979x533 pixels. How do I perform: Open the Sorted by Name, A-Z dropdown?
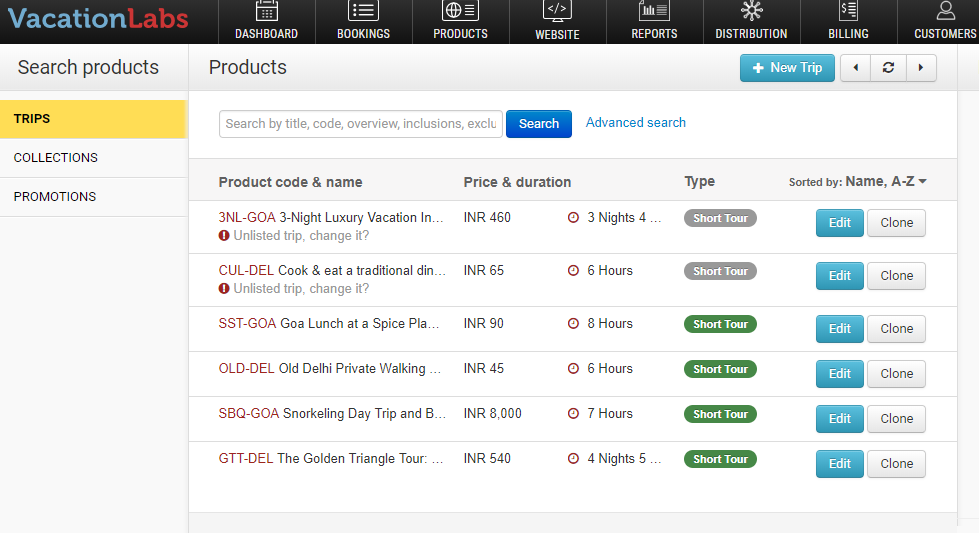[885, 182]
